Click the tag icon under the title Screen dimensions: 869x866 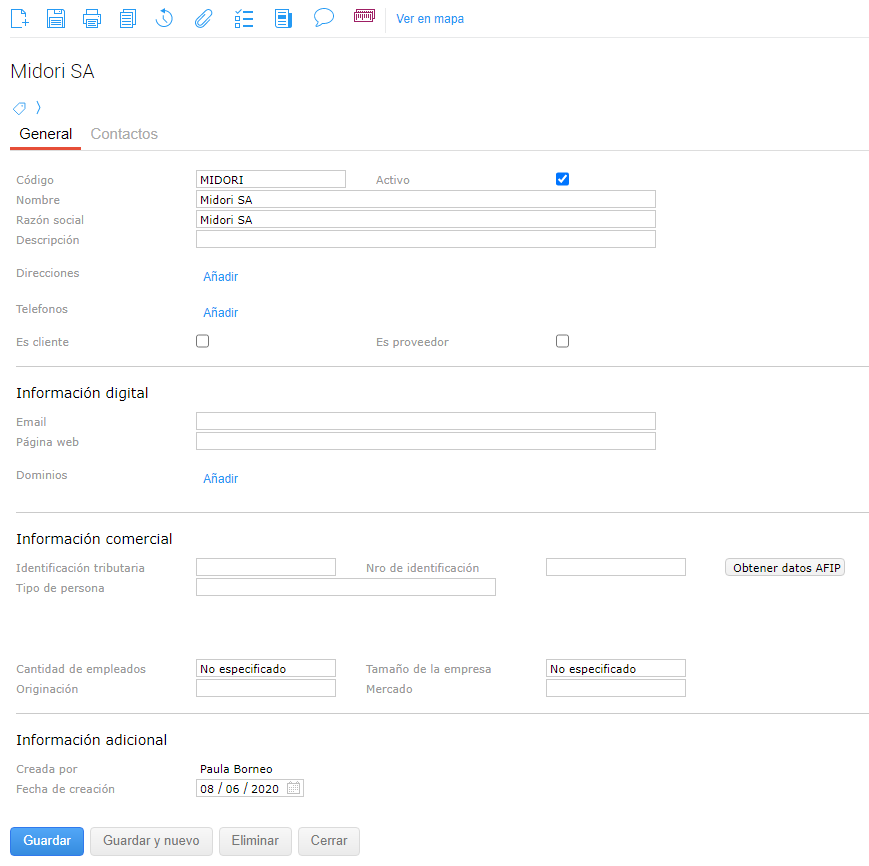point(19,108)
